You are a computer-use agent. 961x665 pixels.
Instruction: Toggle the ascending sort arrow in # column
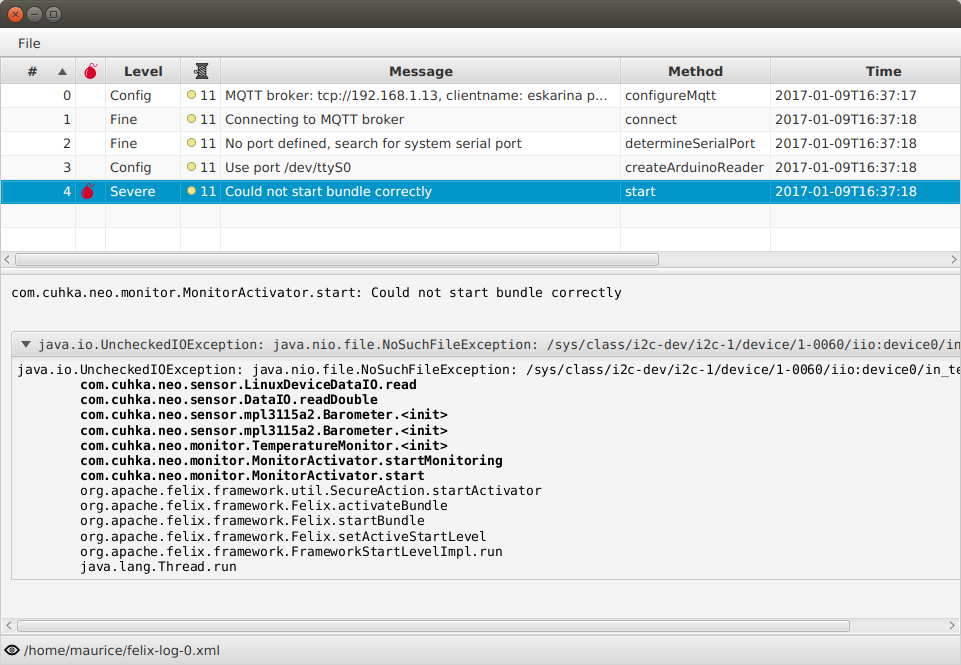click(63, 72)
